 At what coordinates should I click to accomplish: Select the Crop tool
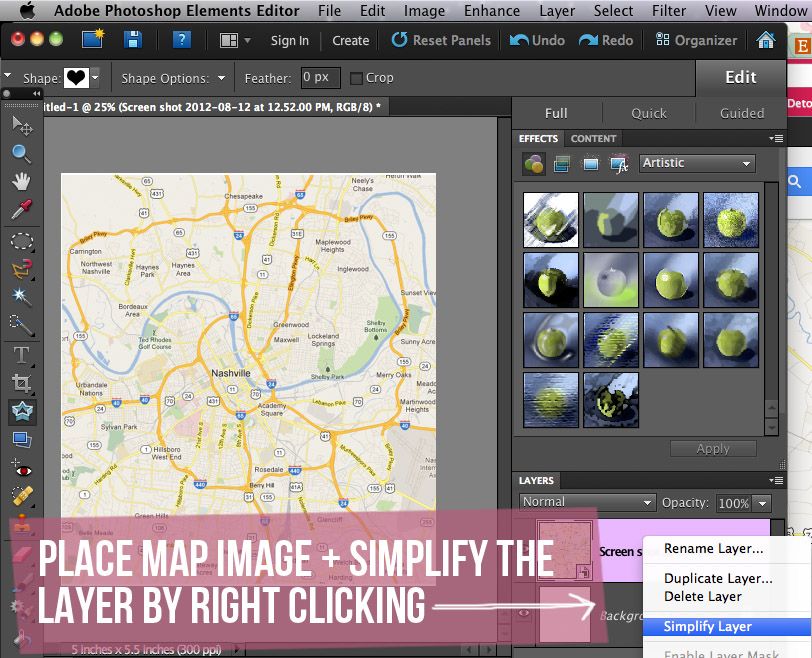click(21, 383)
